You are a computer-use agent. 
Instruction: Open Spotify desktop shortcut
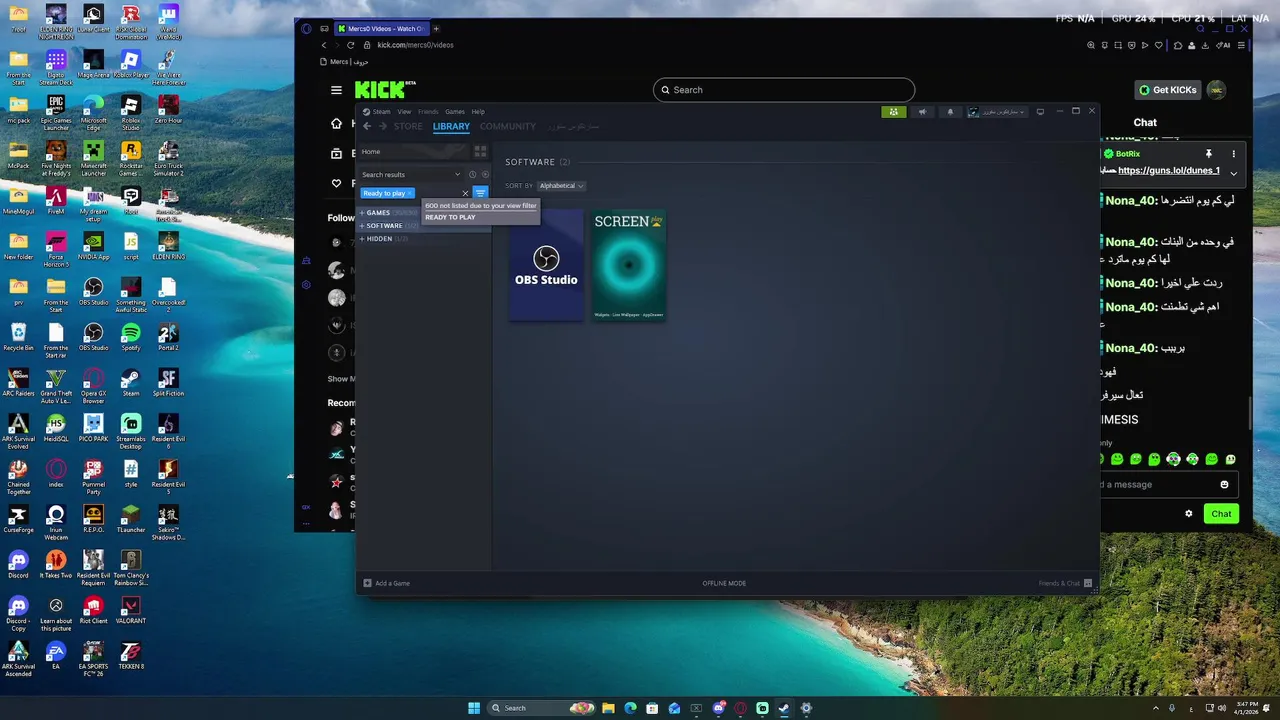coord(131,337)
